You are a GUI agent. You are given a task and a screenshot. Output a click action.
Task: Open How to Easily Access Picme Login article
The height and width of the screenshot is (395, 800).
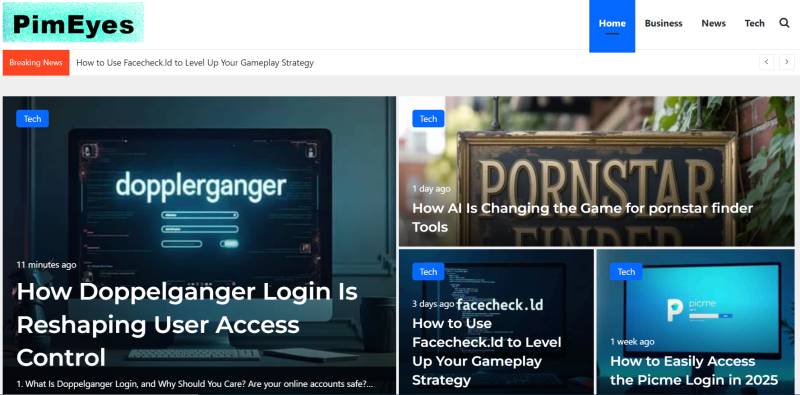(694, 371)
